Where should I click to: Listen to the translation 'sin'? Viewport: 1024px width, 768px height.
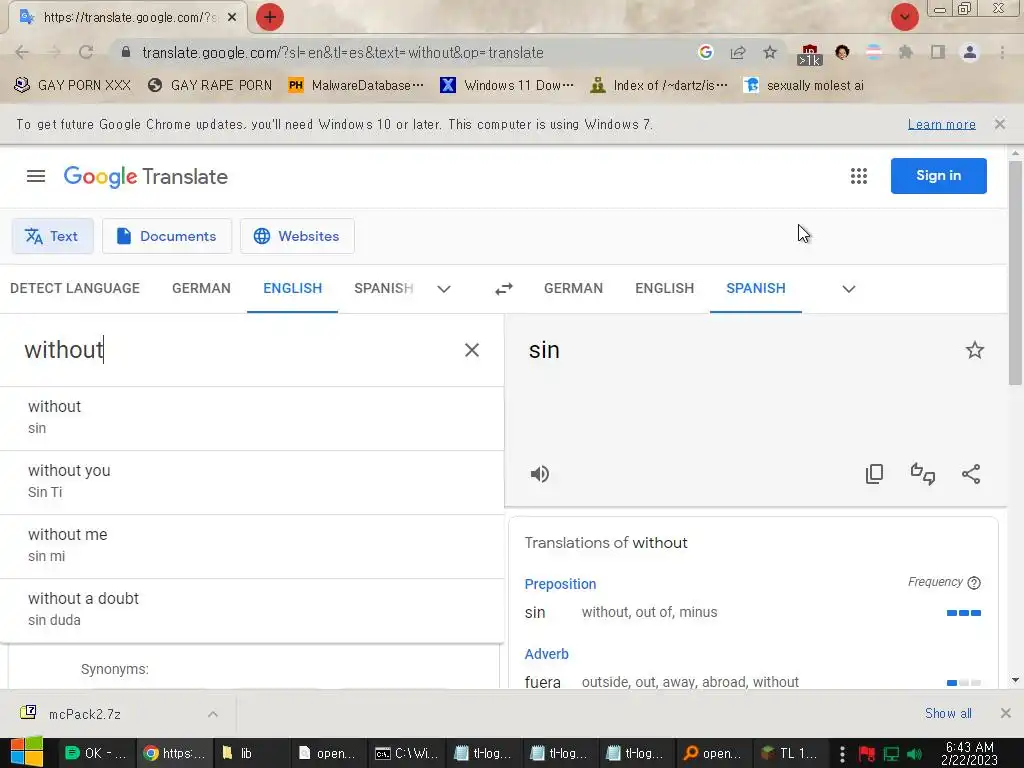[539, 474]
